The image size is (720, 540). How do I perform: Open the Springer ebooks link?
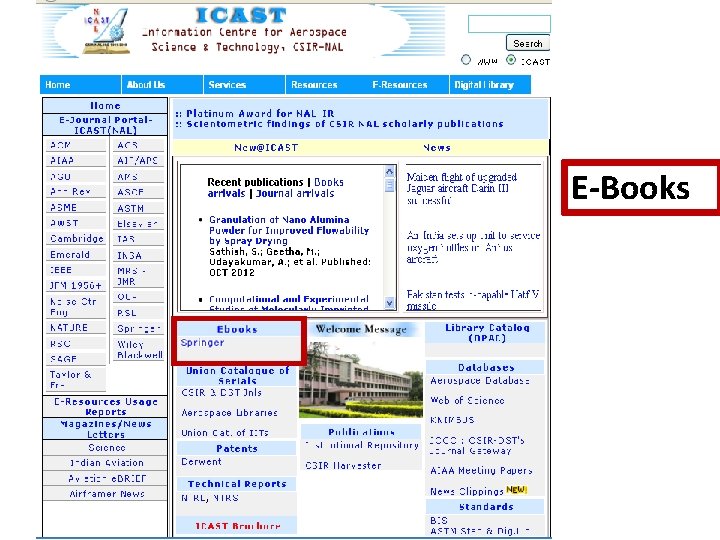(x=202, y=343)
